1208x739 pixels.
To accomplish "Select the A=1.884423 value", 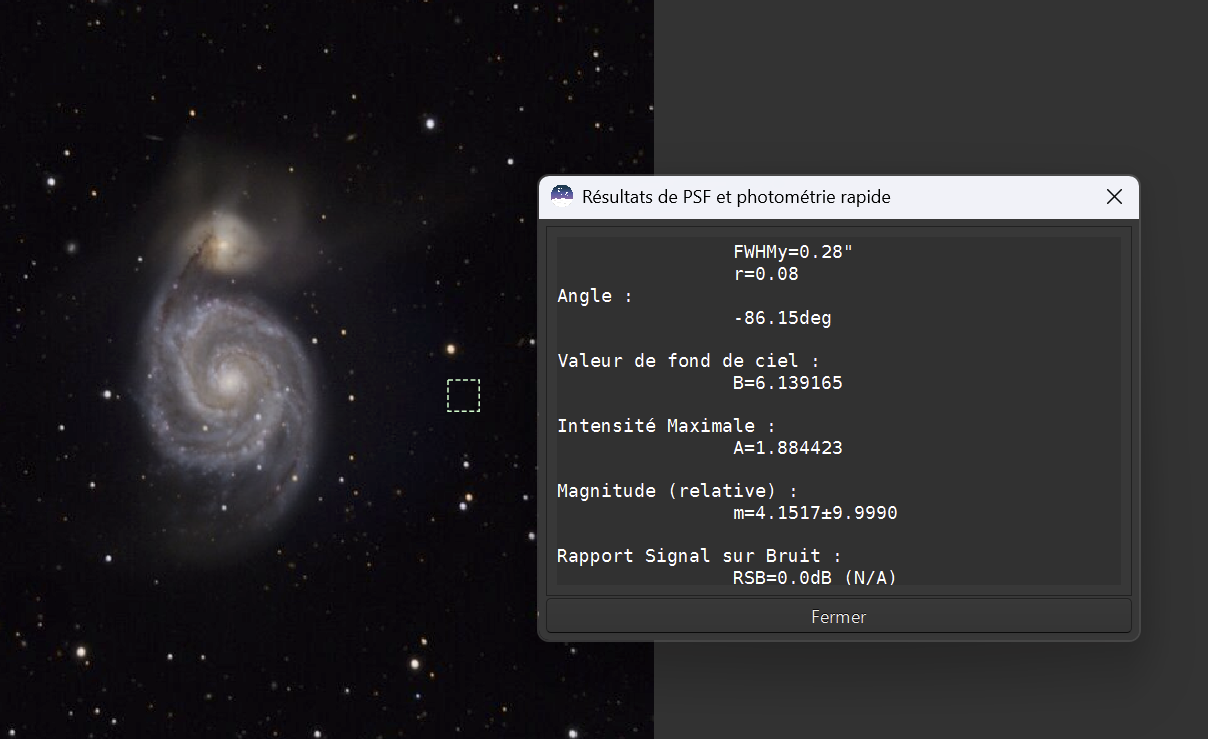I will tap(787, 448).
